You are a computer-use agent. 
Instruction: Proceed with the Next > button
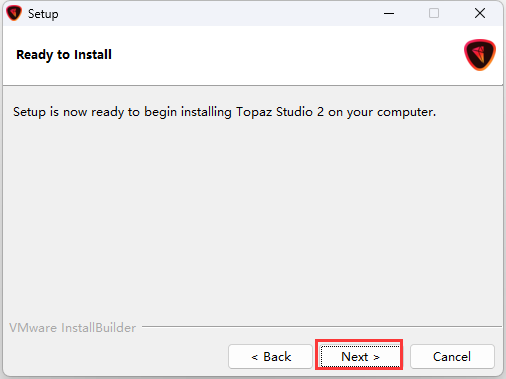pos(360,357)
